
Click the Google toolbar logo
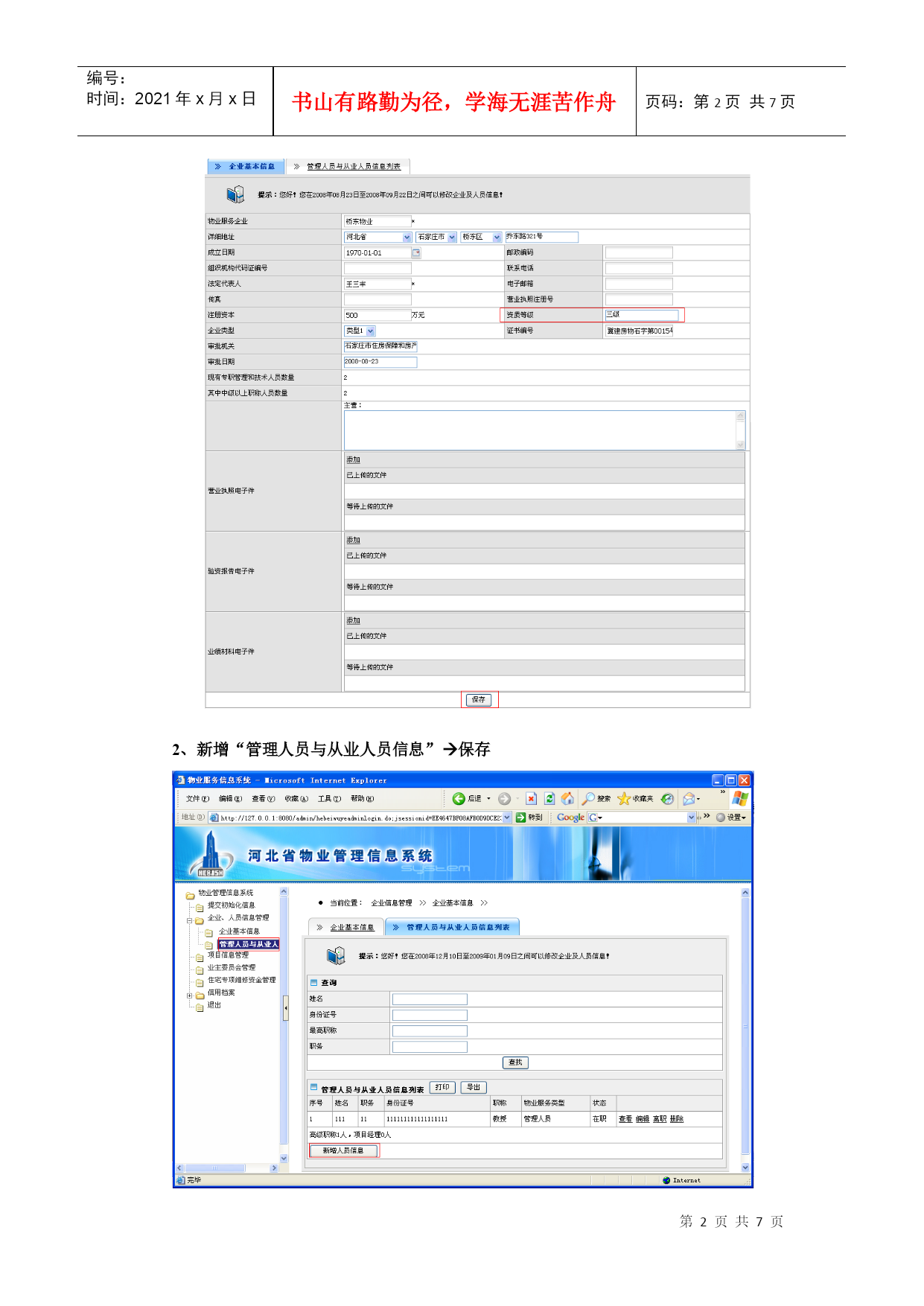[x=571, y=818]
